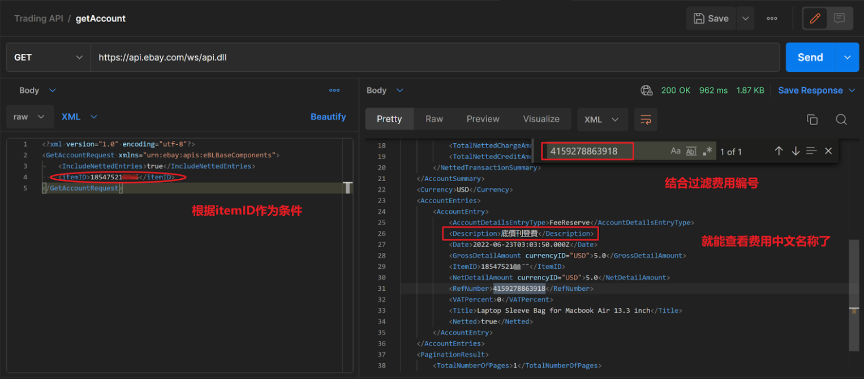Click the TotalNumberOfPages 1 line
The width and height of the screenshot is (864, 380).
point(517,366)
